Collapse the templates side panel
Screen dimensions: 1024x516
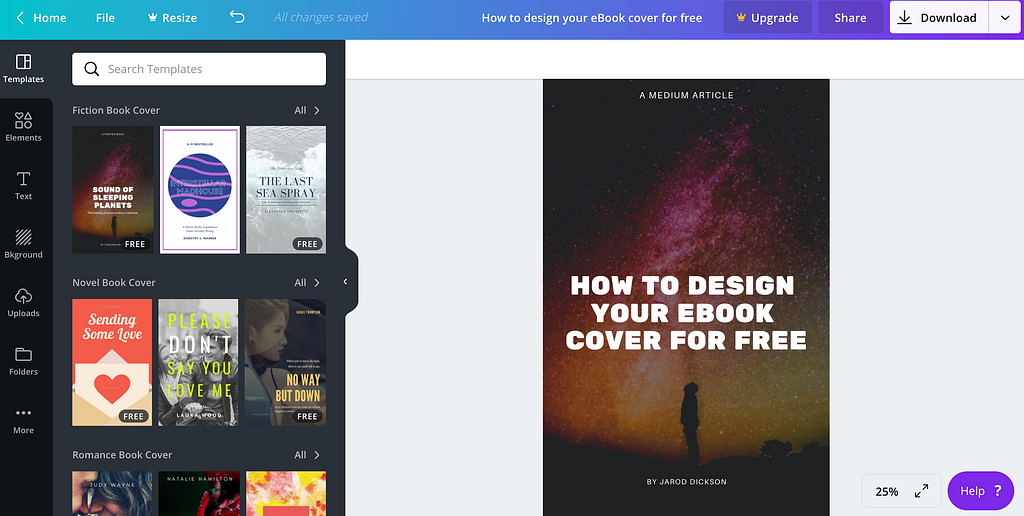[x=345, y=282]
